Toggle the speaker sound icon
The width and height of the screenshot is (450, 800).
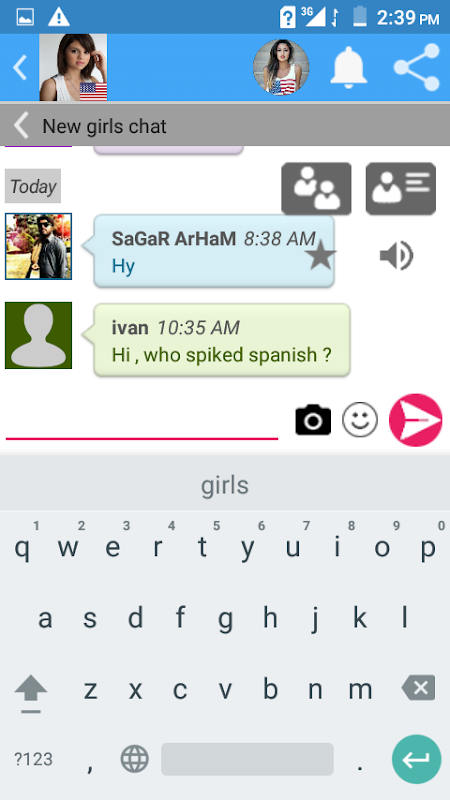coord(396,256)
